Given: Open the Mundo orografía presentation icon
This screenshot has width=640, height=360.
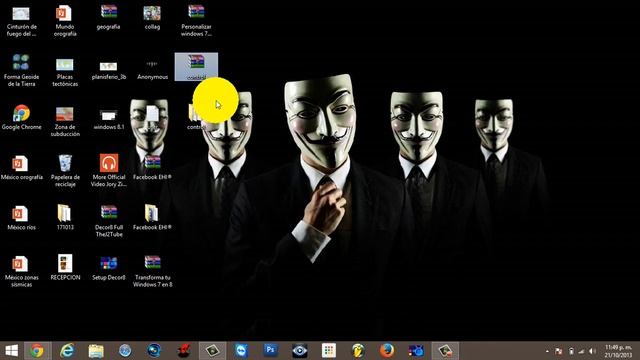Looking at the screenshot, I should click(64, 21).
